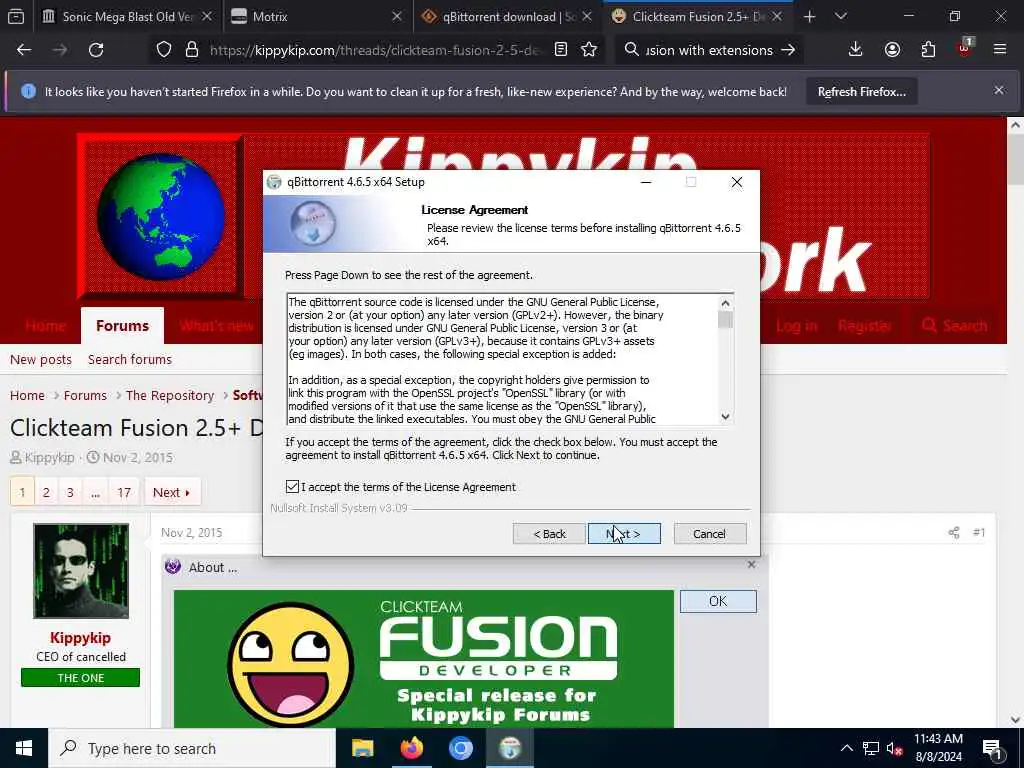Go to The Repository breadcrumb
Image resolution: width=1024 pixels, height=768 pixels.
point(170,395)
